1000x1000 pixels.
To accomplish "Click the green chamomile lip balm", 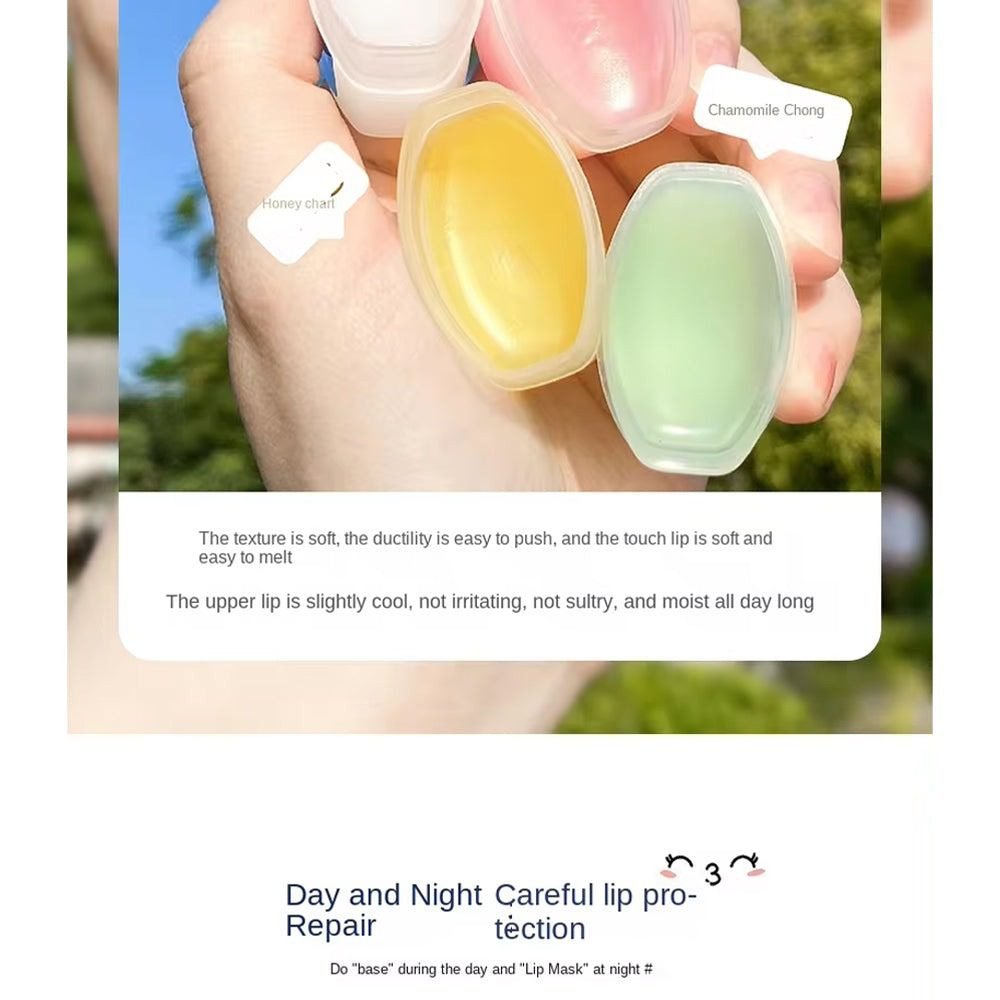I will point(698,319).
